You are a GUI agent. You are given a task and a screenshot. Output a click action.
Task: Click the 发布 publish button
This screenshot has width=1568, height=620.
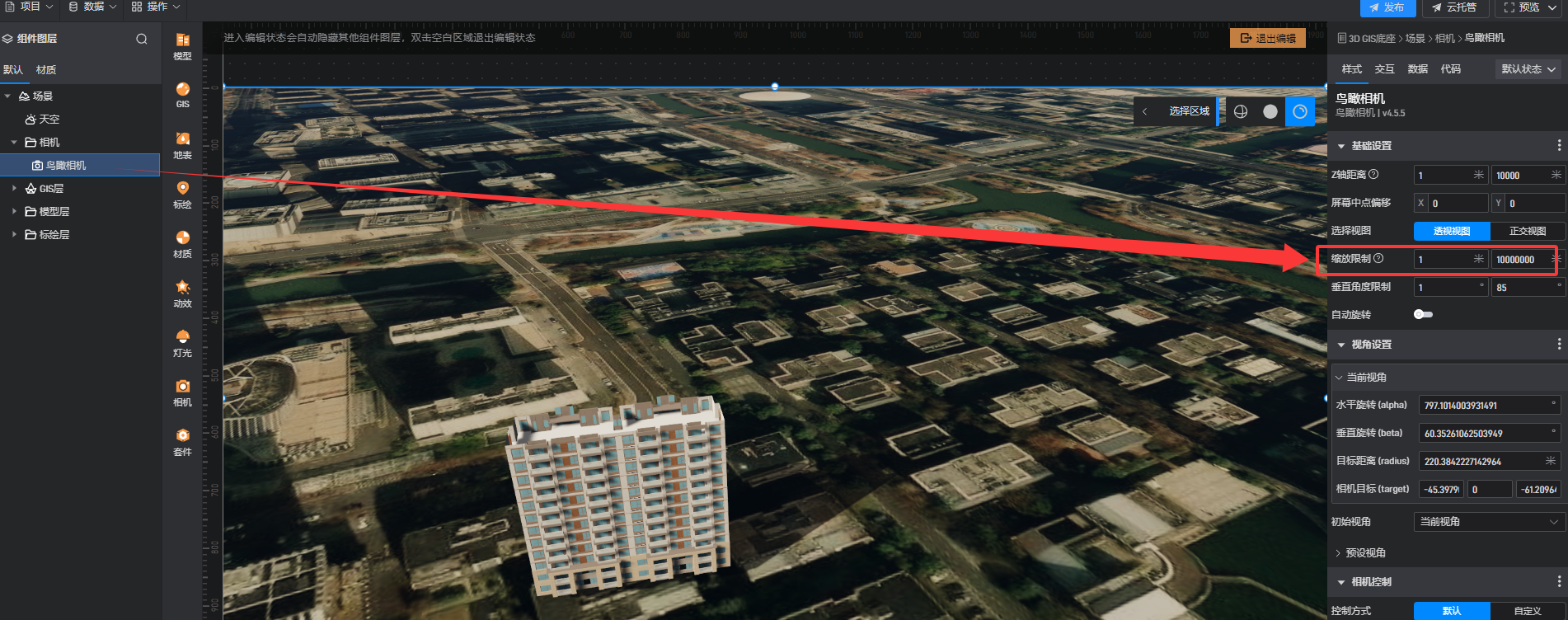point(1387,7)
